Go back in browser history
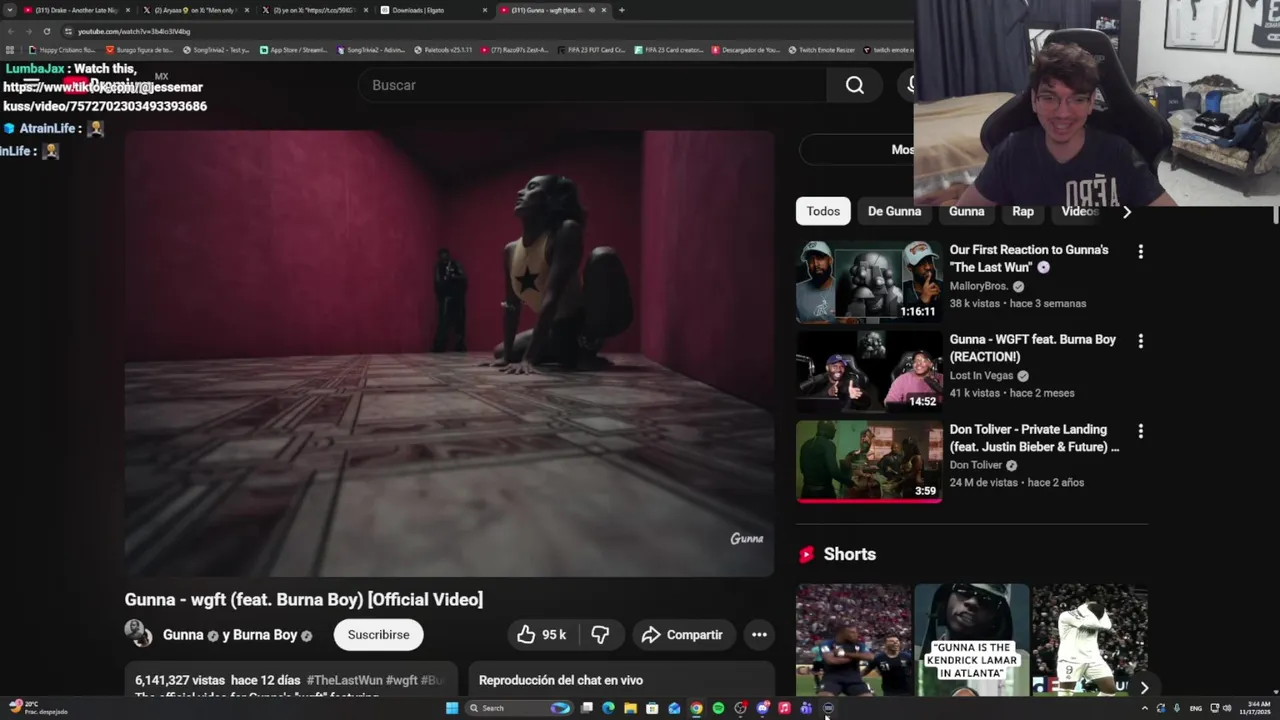Screen dimensions: 1280x720 [10, 31]
